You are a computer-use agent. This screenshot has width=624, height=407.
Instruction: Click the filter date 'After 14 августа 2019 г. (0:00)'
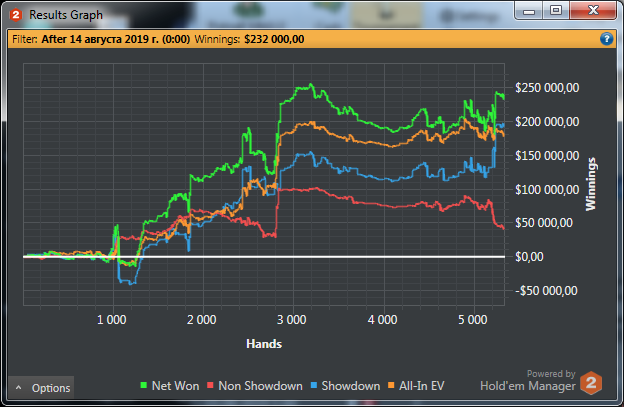[116, 39]
